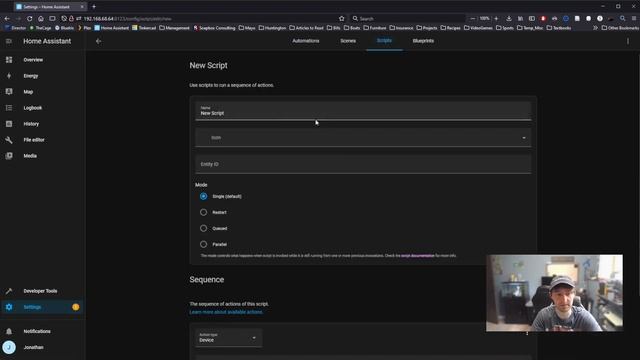This screenshot has height=360, width=640.
Task: Open the Energy lightning bolt icon
Action: click(9, 76)
